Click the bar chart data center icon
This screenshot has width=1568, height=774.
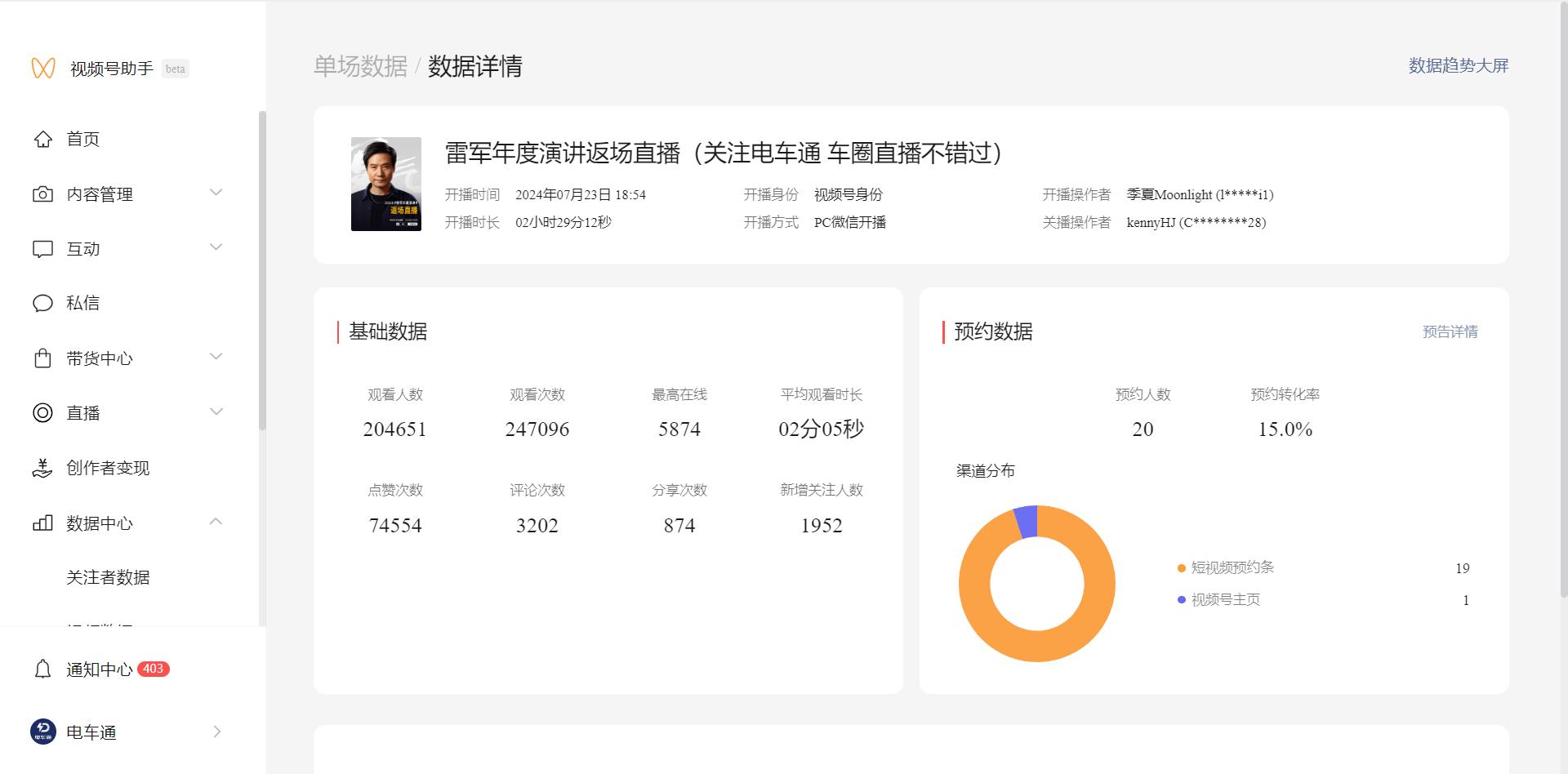coord(42,523)
